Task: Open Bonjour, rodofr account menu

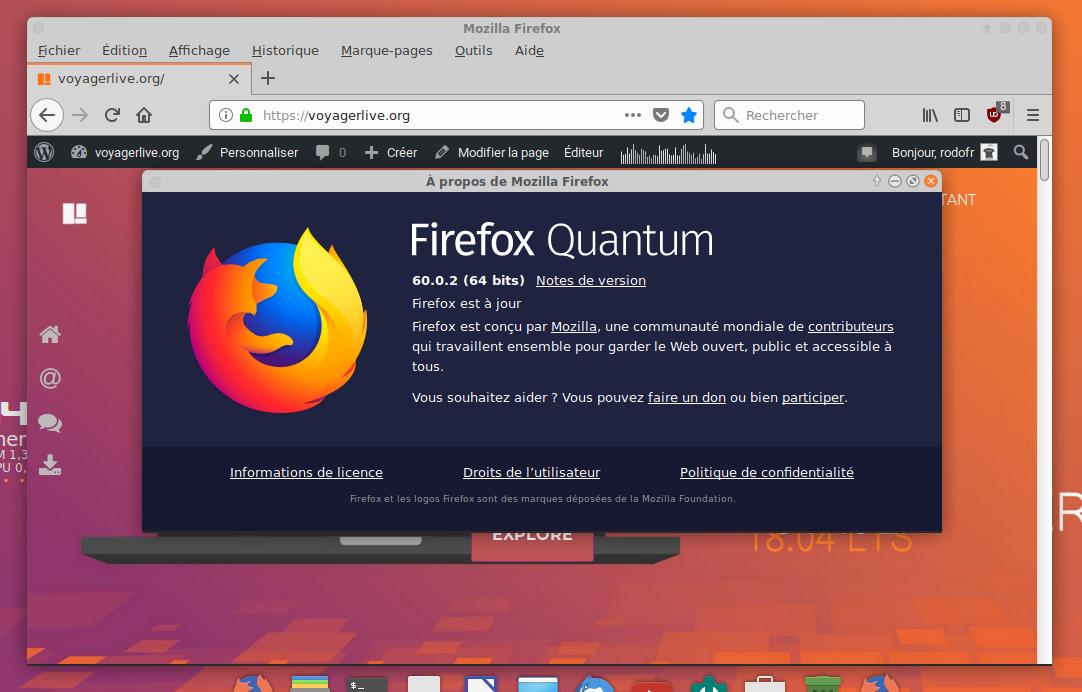Action: tap(944, 152)
